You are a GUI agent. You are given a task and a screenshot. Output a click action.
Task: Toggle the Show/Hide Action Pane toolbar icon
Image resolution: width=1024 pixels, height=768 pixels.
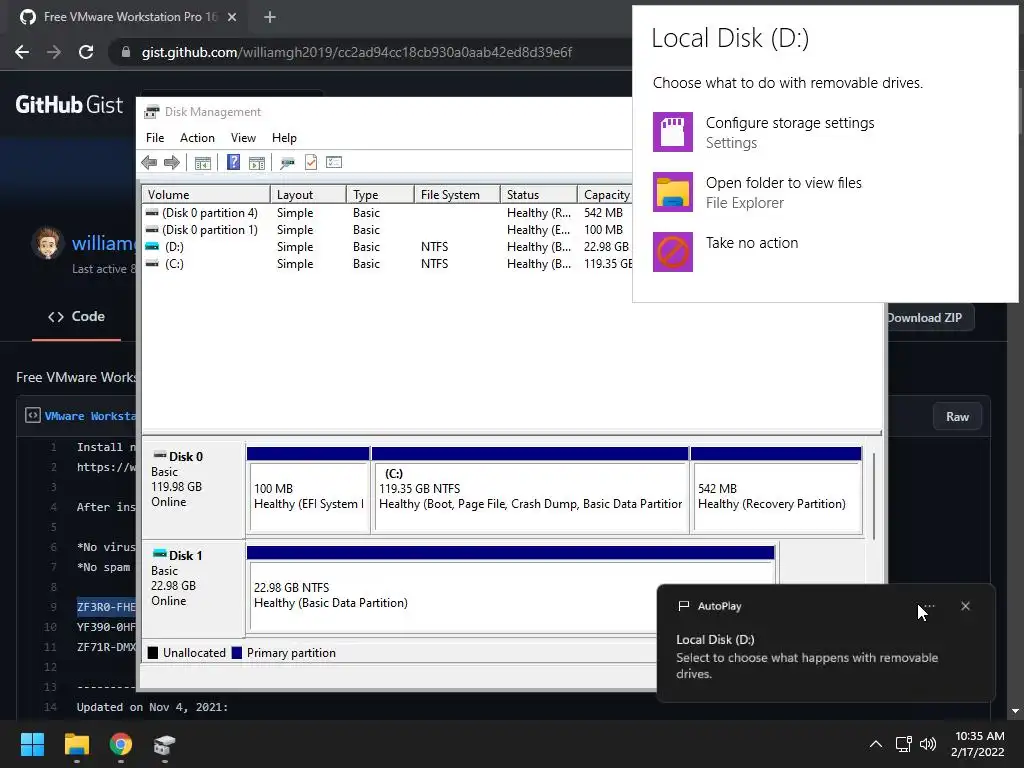coord(257,163)
